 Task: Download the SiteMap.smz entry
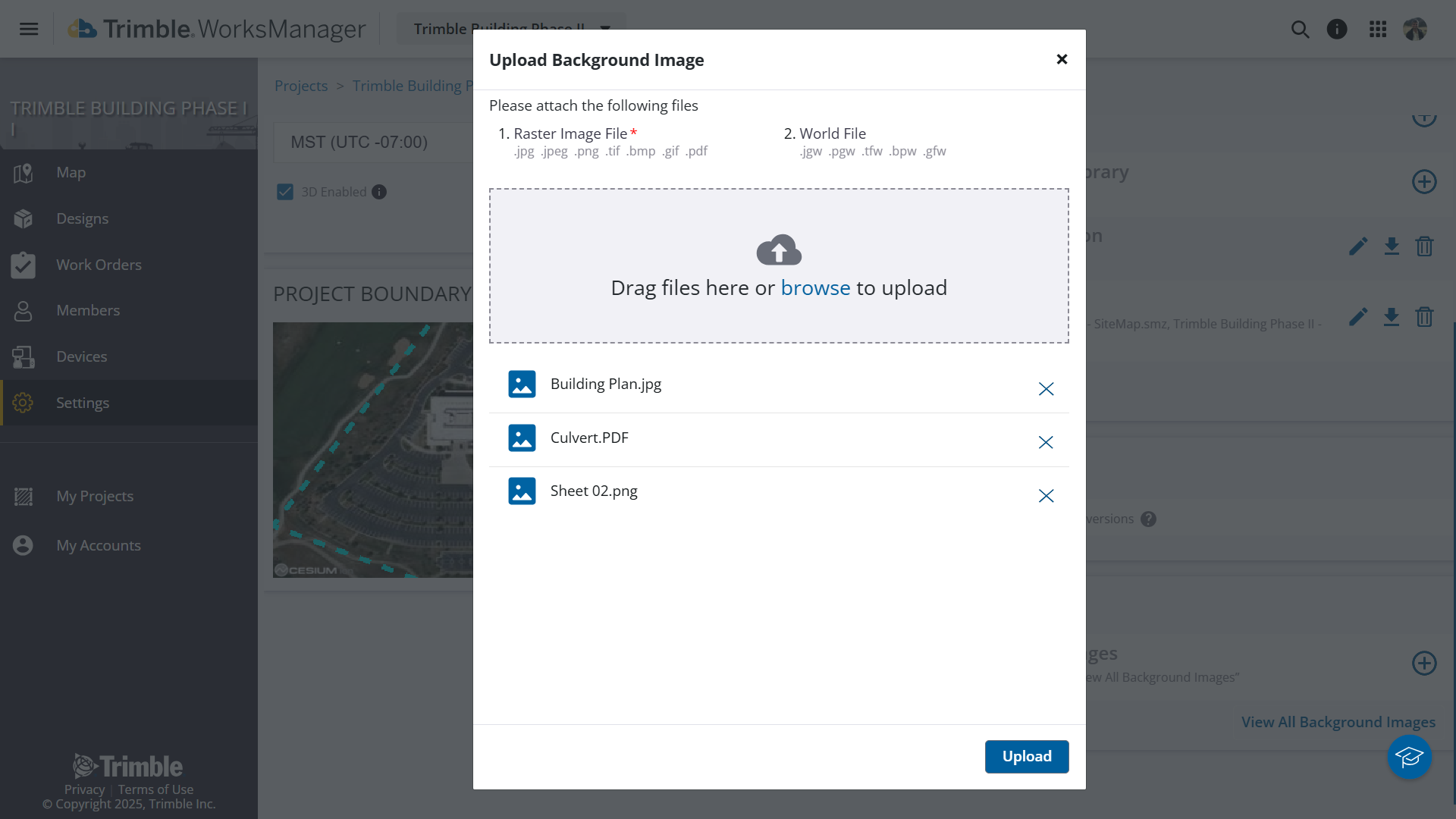coord(1392,316)
